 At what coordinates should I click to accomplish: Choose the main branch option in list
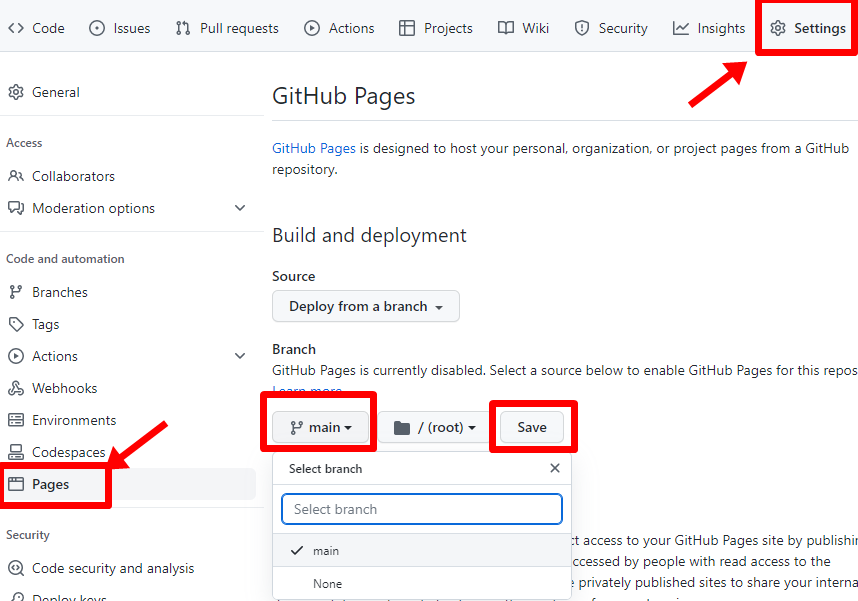tap(421, 551)
